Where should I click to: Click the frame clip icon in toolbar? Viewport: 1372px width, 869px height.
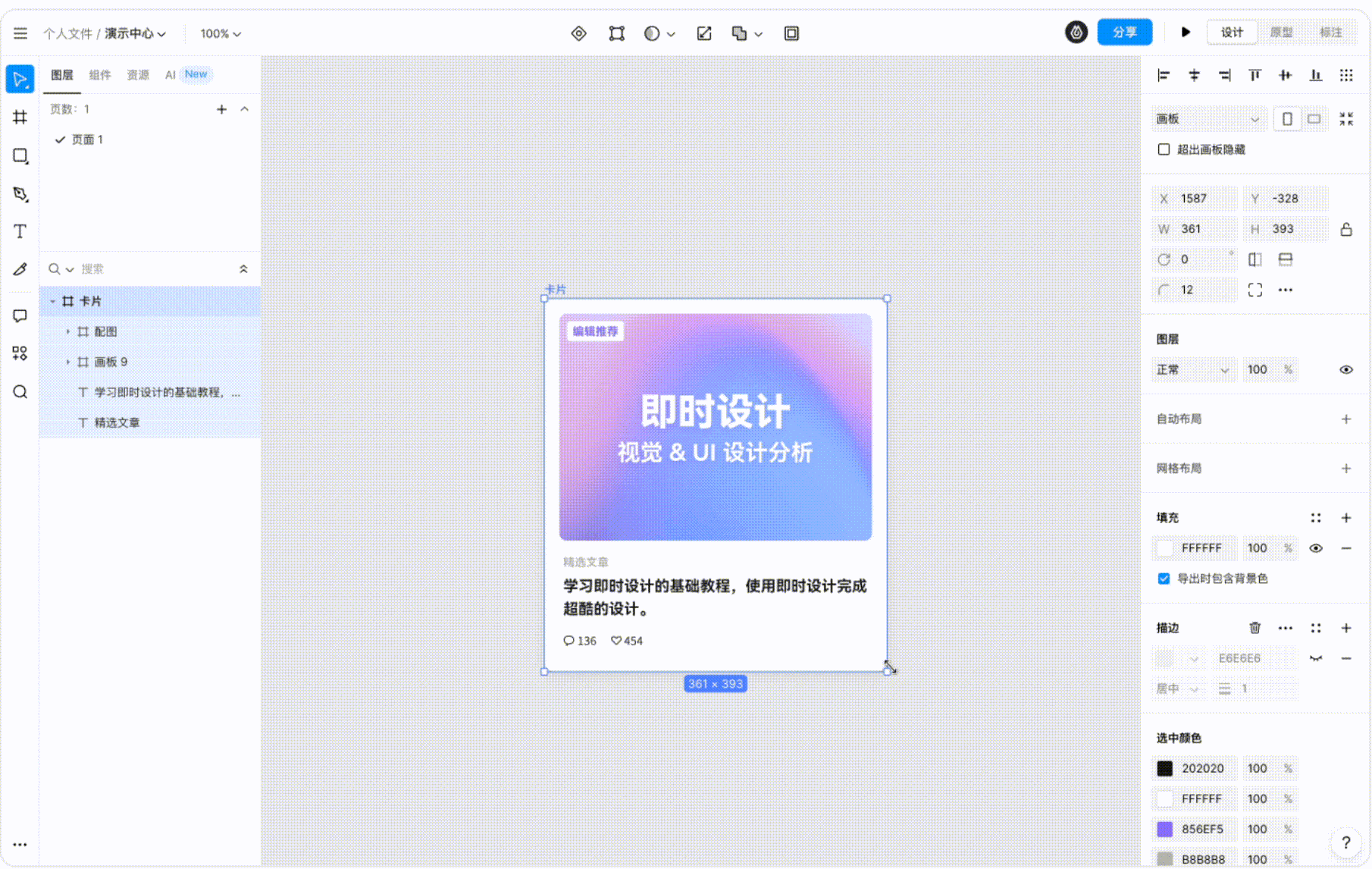(791, 33)
